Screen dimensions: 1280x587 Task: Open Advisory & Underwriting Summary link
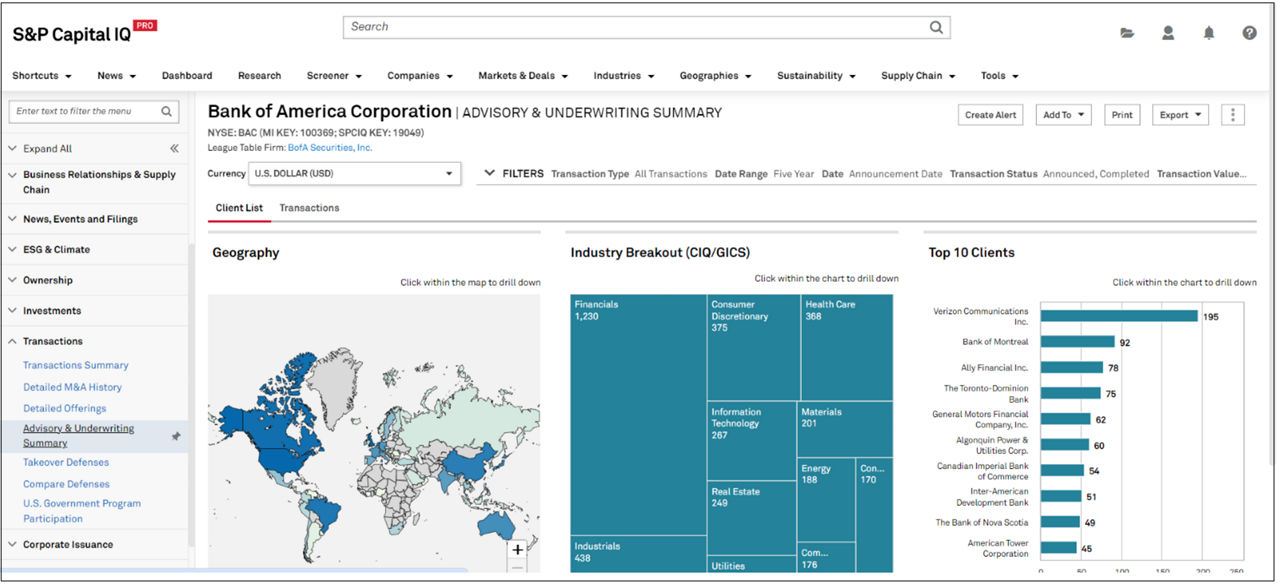78,436
